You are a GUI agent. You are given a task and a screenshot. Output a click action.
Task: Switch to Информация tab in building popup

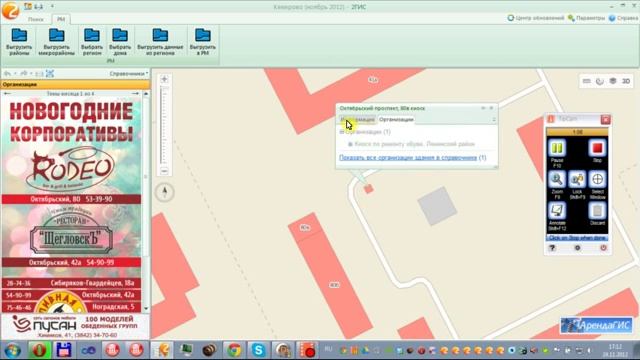click(x=358, y=120)
